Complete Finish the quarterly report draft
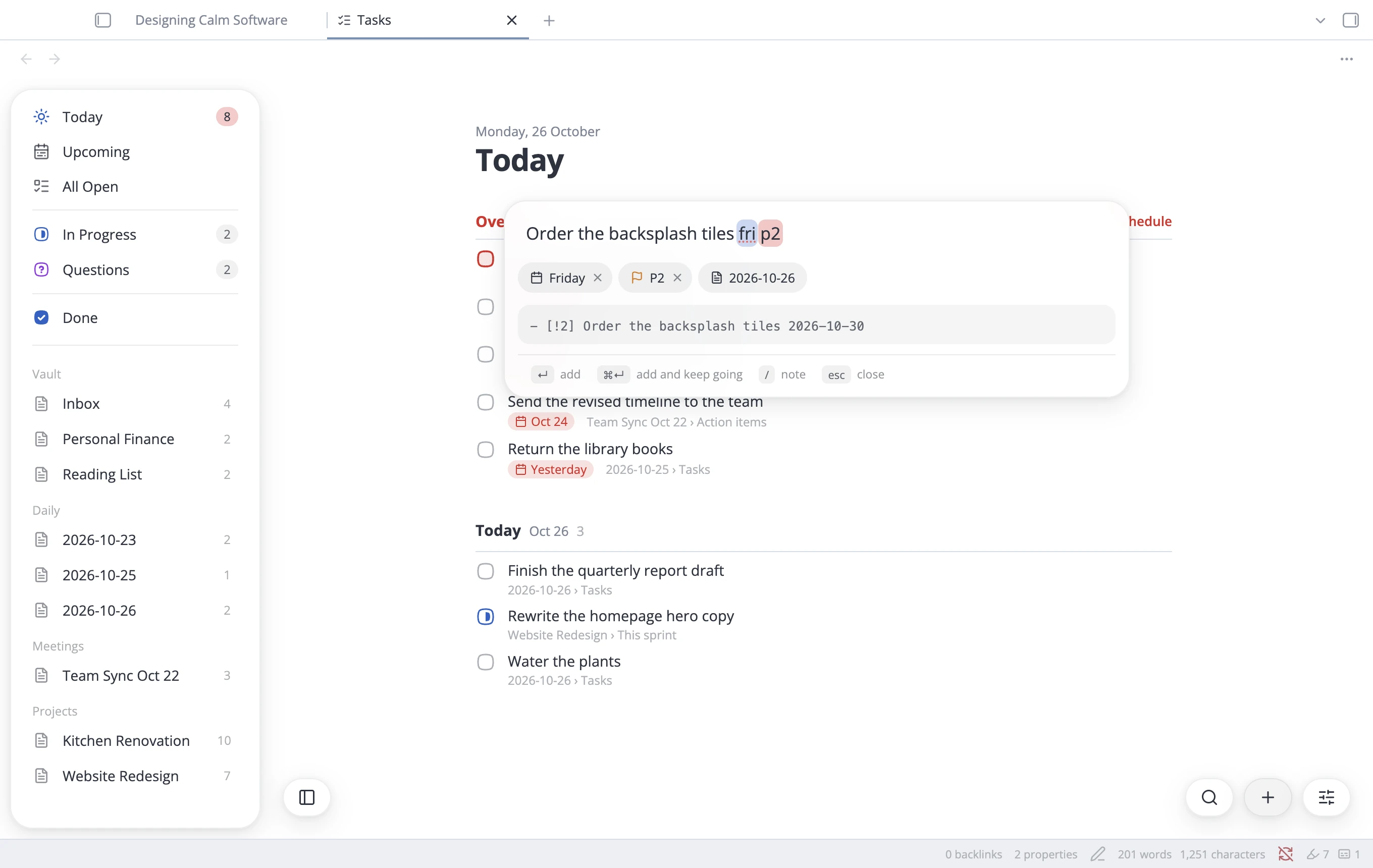 [485, 571]
